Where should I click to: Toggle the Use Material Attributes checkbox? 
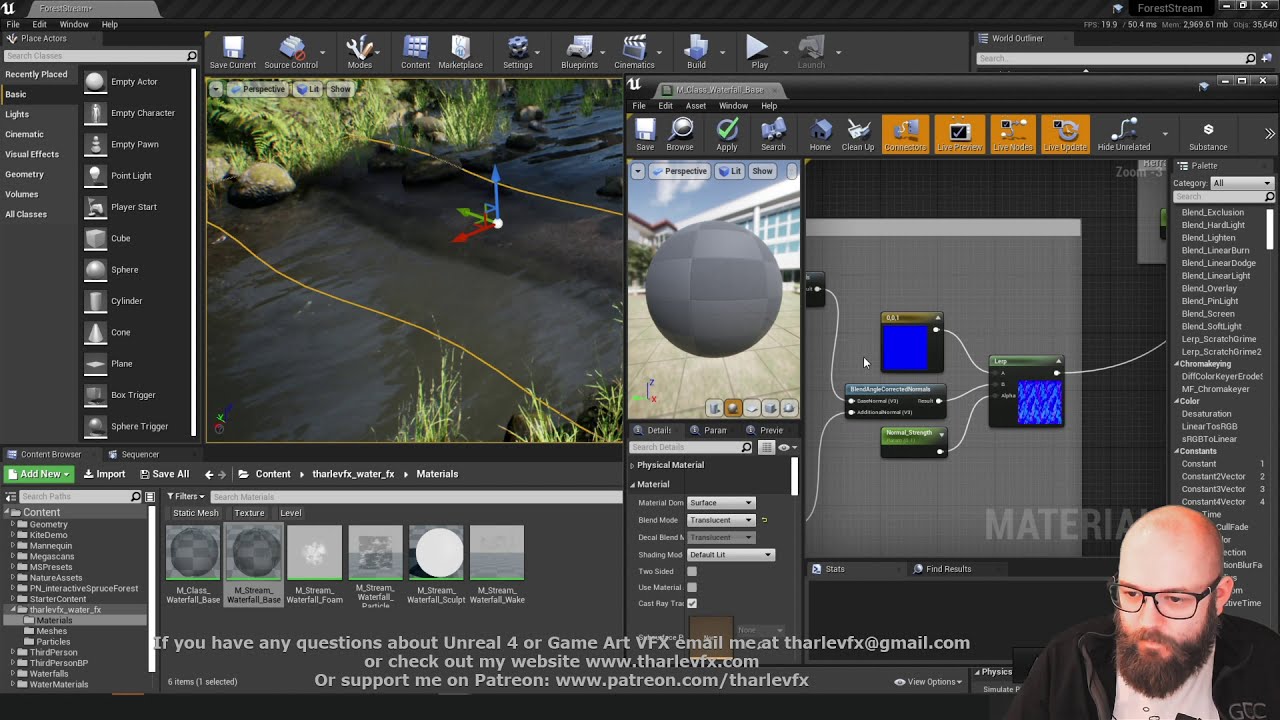tap(692, 587)
